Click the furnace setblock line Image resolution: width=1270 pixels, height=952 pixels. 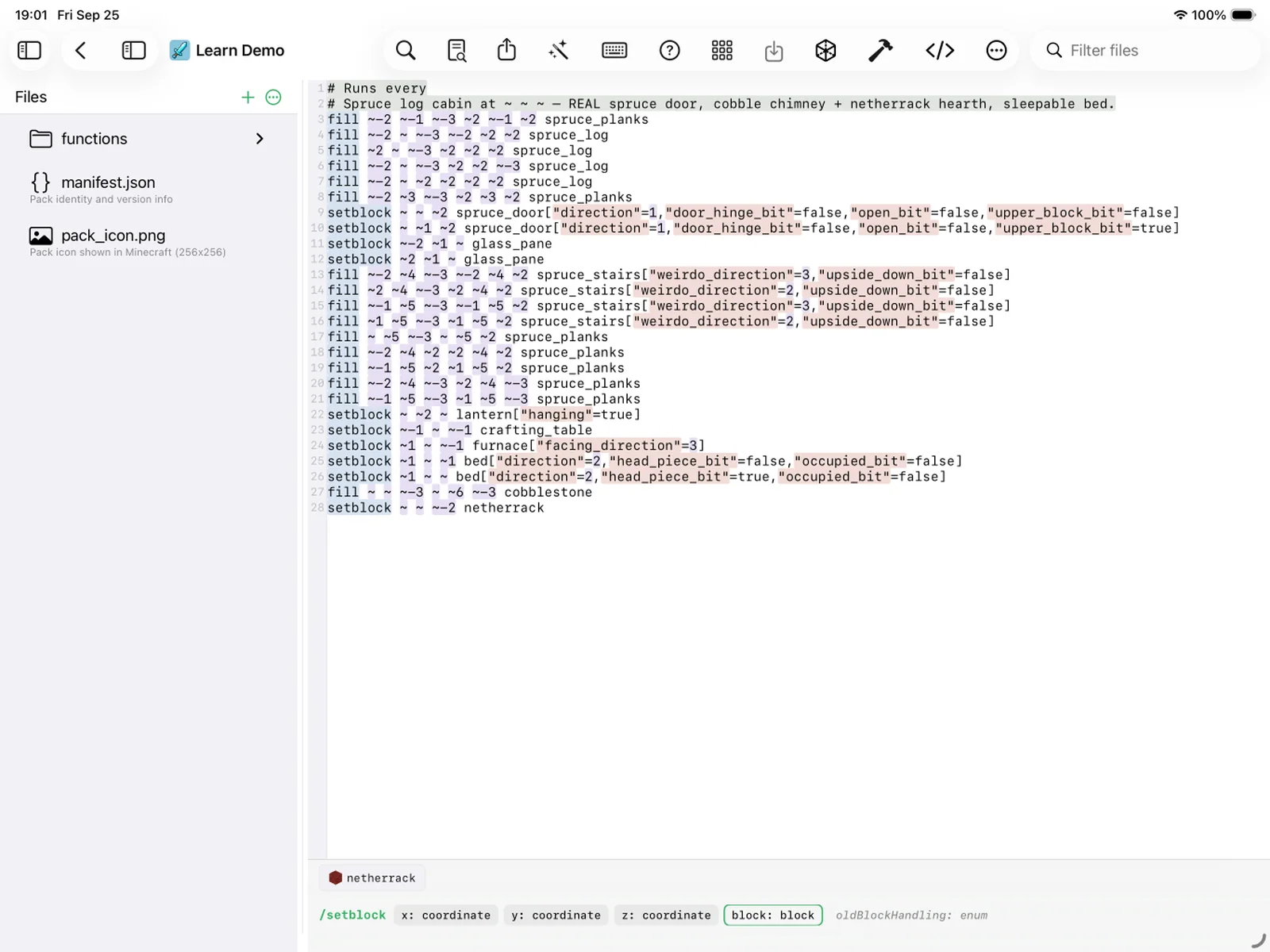(x=516, y=446)
